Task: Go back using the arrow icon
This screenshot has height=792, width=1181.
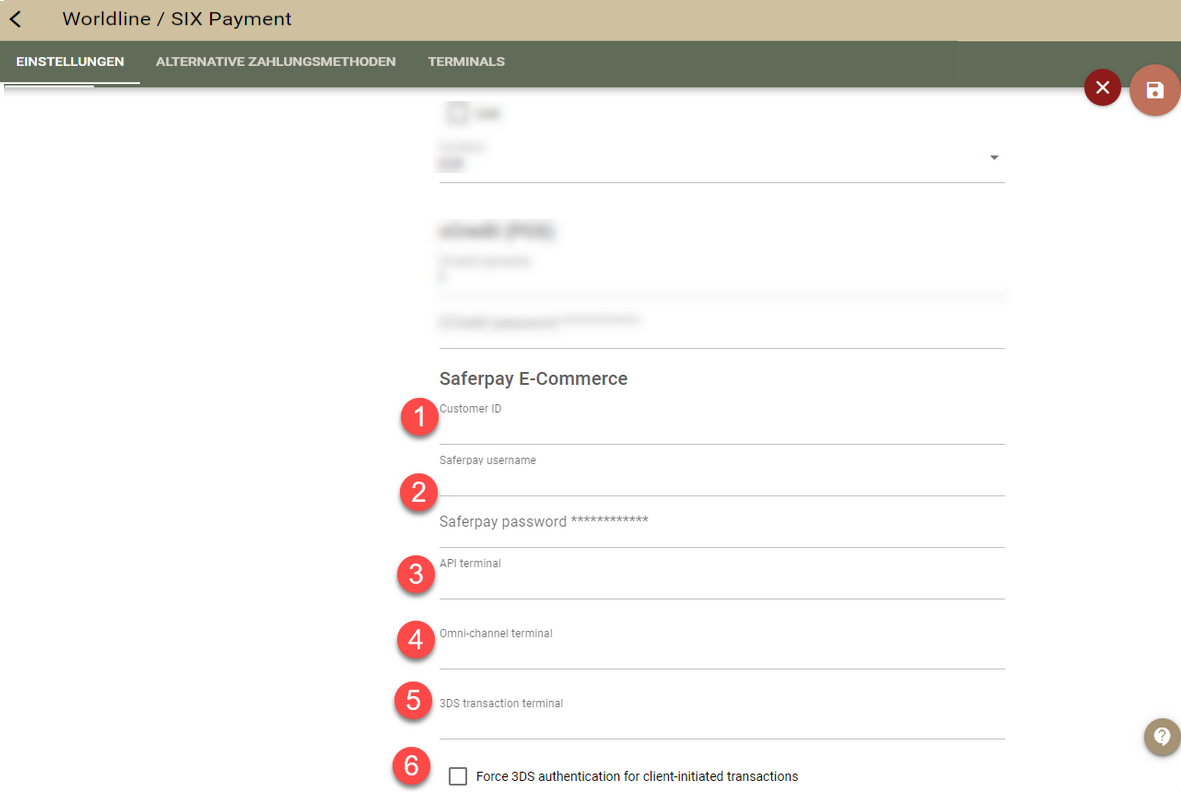Action: pos(16,20)
